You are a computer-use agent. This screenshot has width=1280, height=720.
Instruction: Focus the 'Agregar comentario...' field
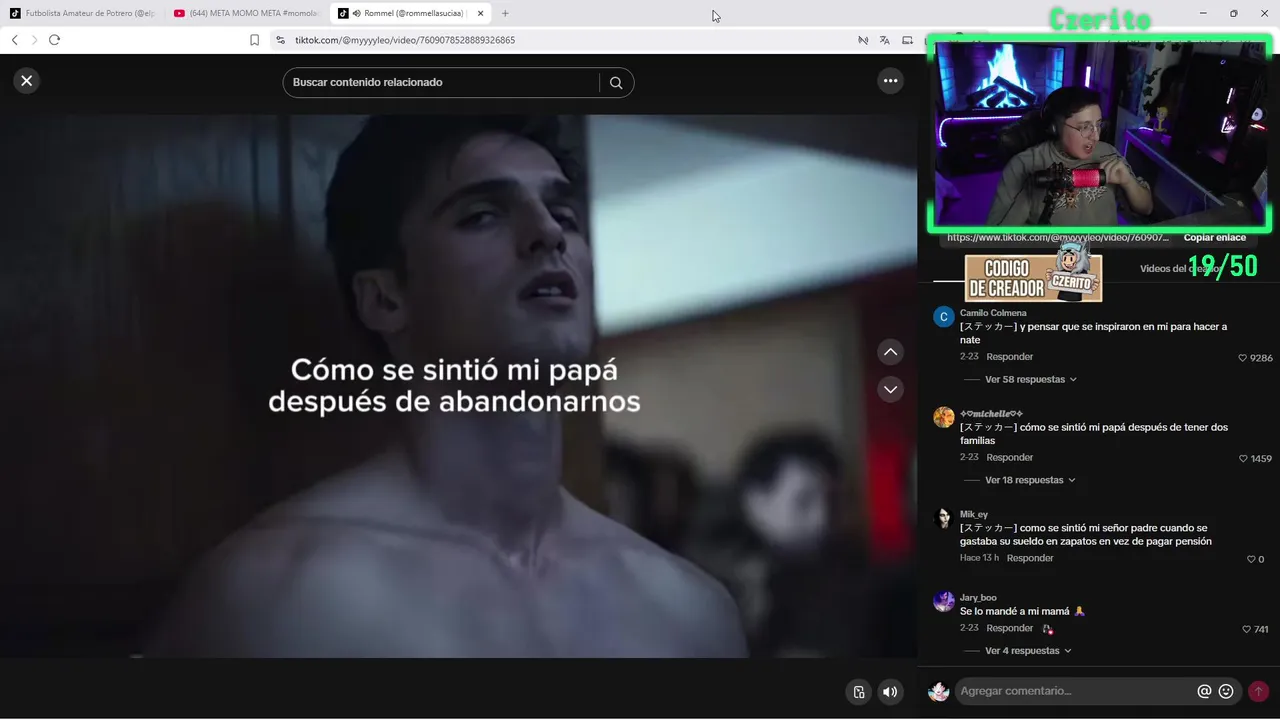point(1075,691)
